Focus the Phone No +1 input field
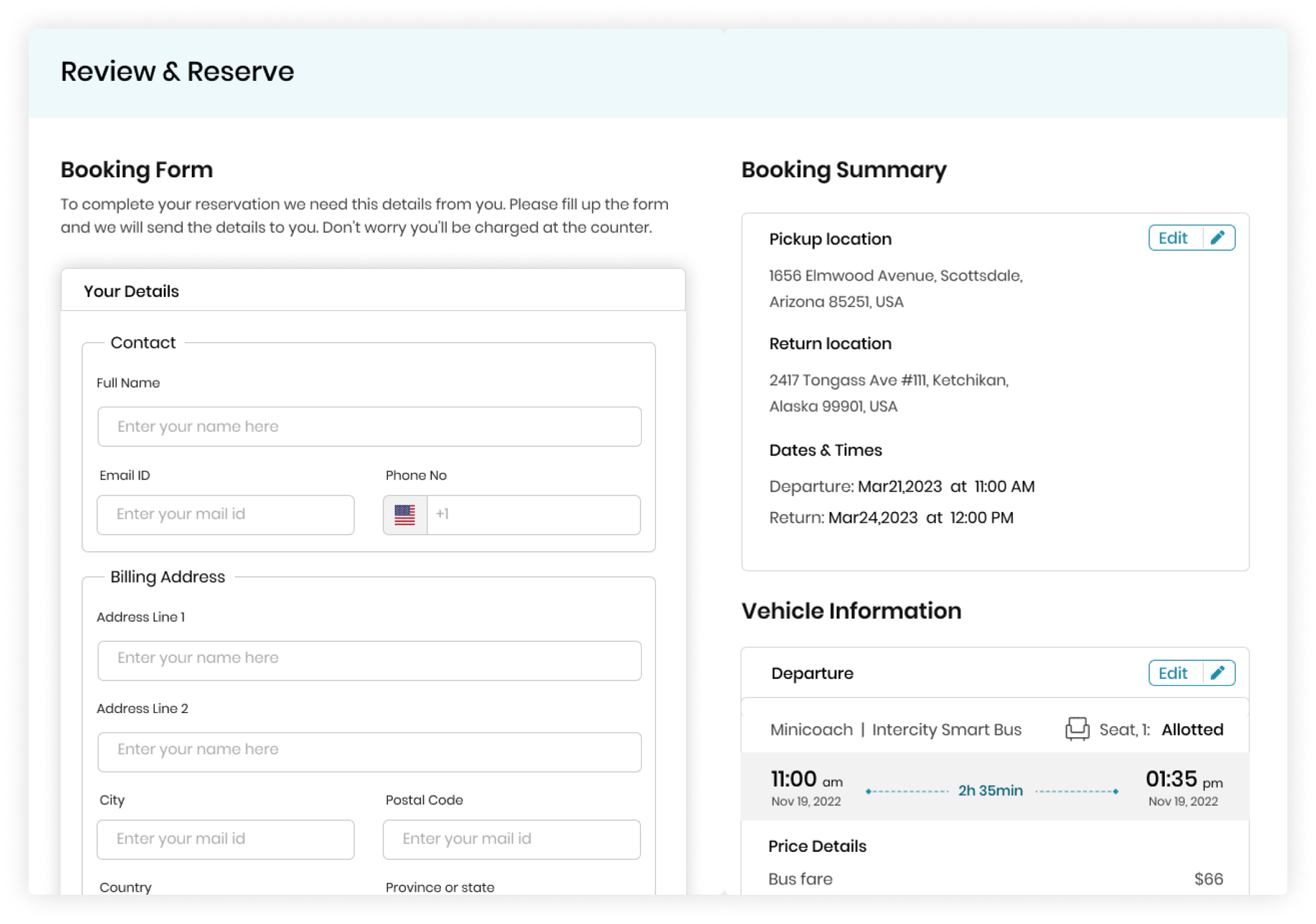Viewport: 1316px width, 924px height. click(533, 515)
